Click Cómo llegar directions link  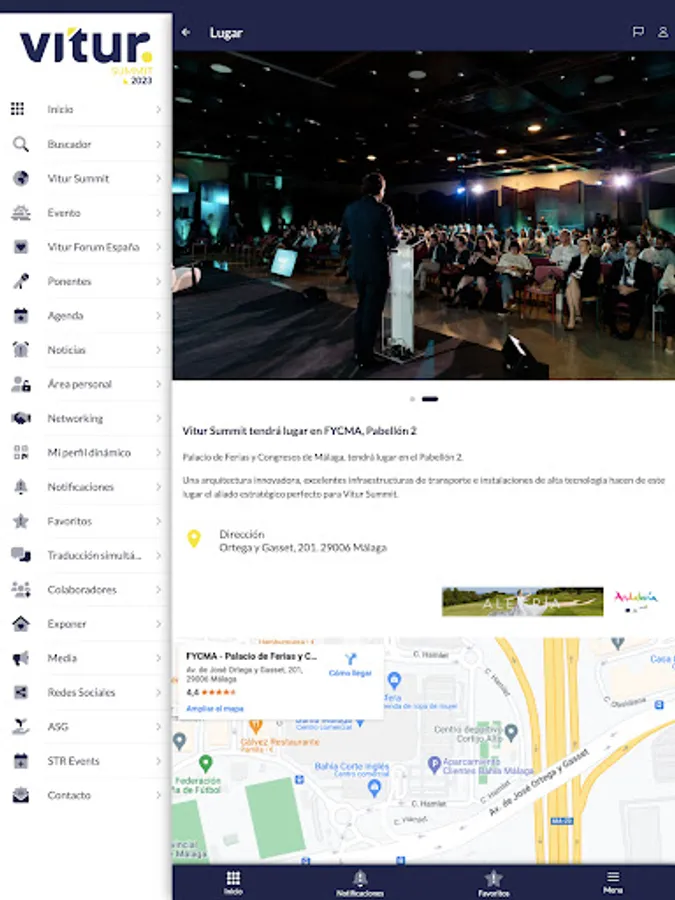tap(350, 665)
